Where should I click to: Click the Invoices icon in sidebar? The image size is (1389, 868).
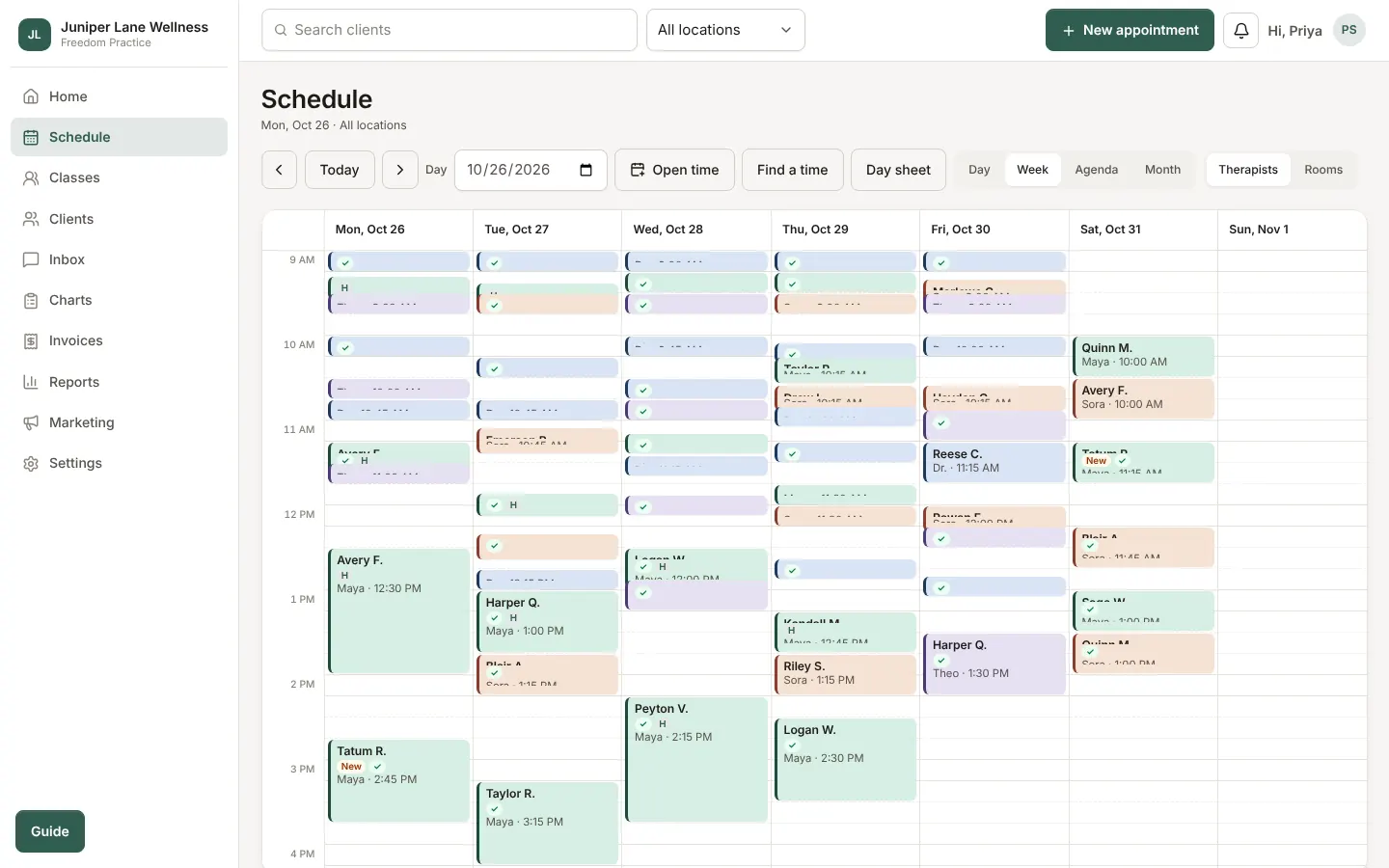click(x=31, y=340)
